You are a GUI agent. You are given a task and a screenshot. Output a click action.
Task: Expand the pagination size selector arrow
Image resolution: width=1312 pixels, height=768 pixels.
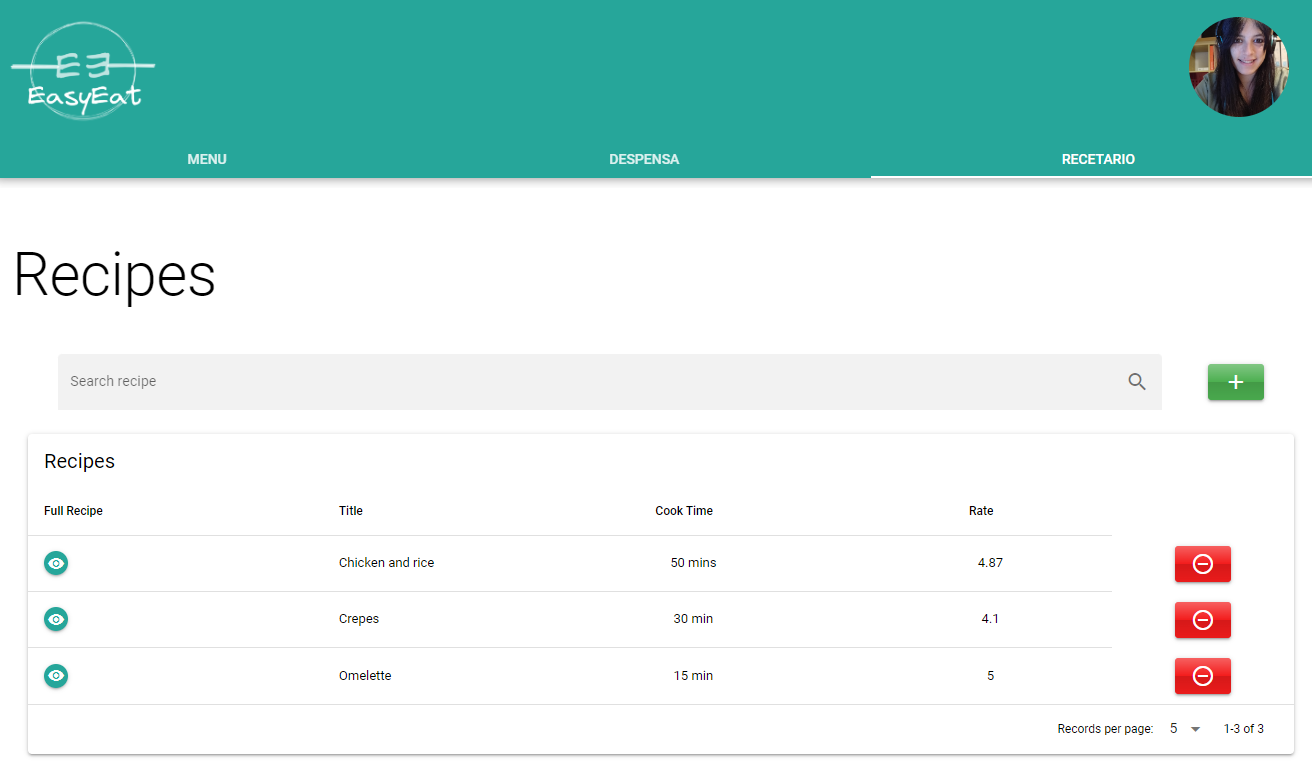1195,729
